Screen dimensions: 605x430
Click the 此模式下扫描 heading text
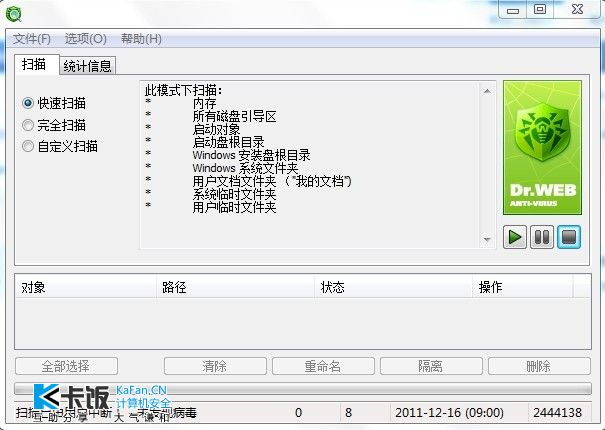pos(184,91)
